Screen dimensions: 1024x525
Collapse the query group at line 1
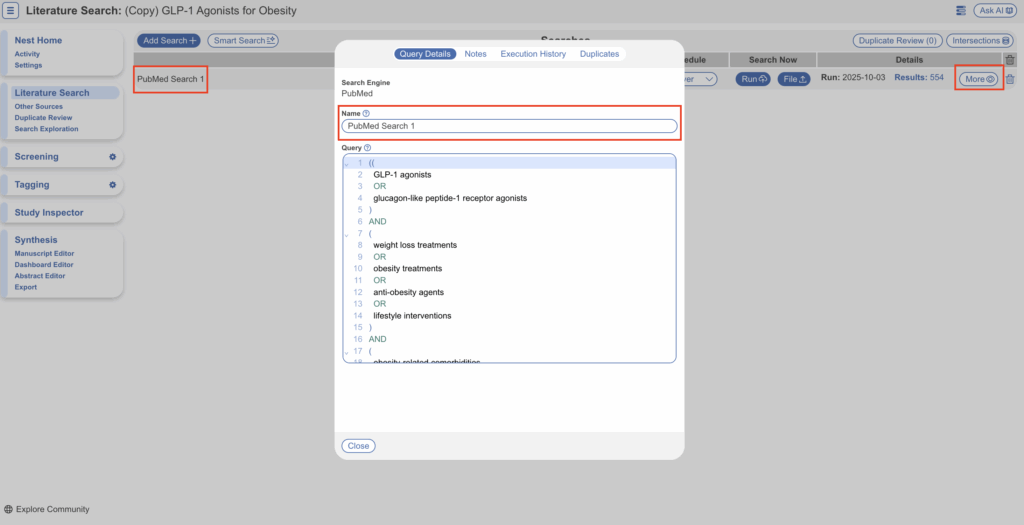[x=347, y=163]
